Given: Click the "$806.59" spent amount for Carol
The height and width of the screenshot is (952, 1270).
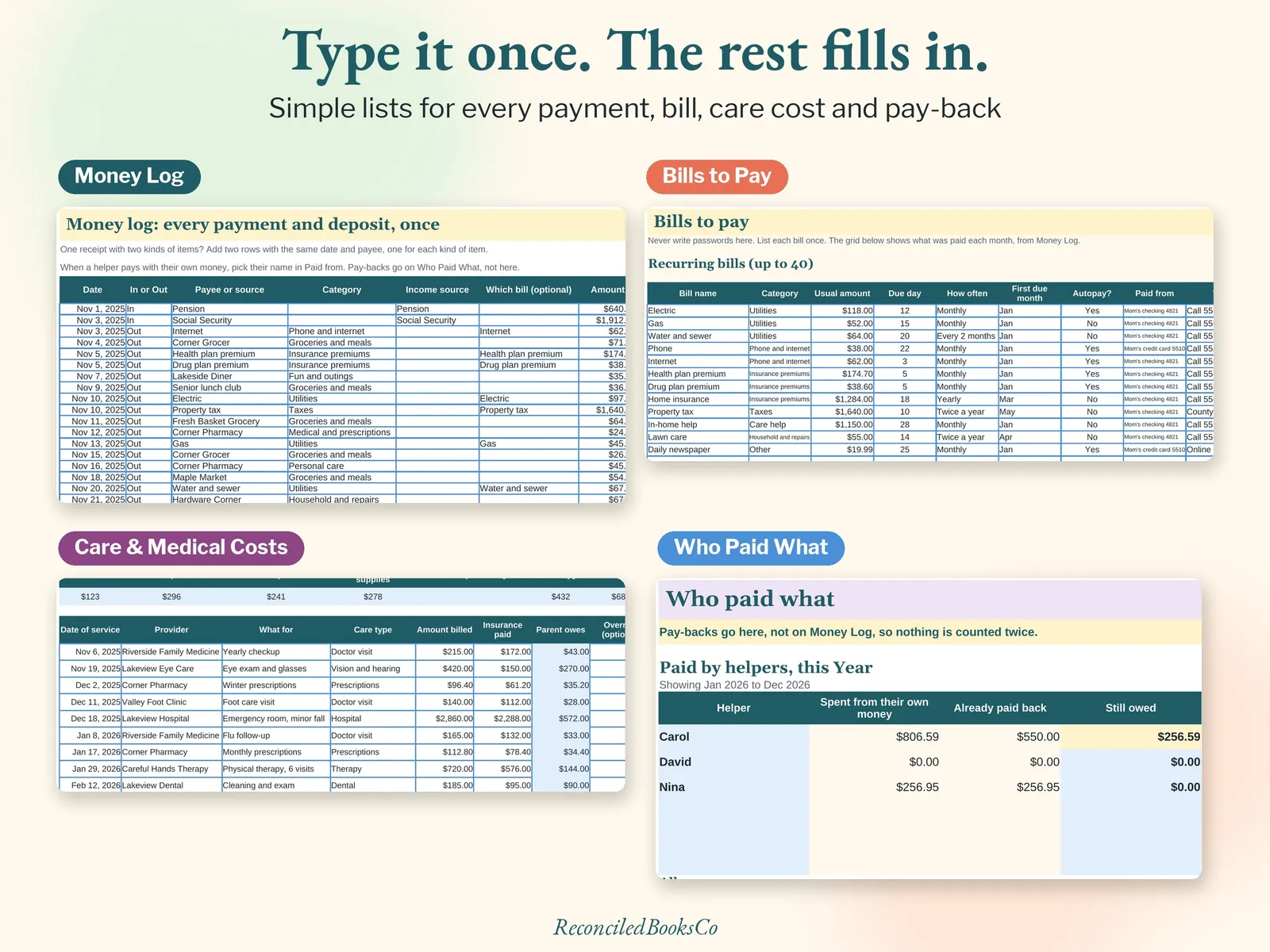Looking at the screenshot, I should click(x=918, y=737).
